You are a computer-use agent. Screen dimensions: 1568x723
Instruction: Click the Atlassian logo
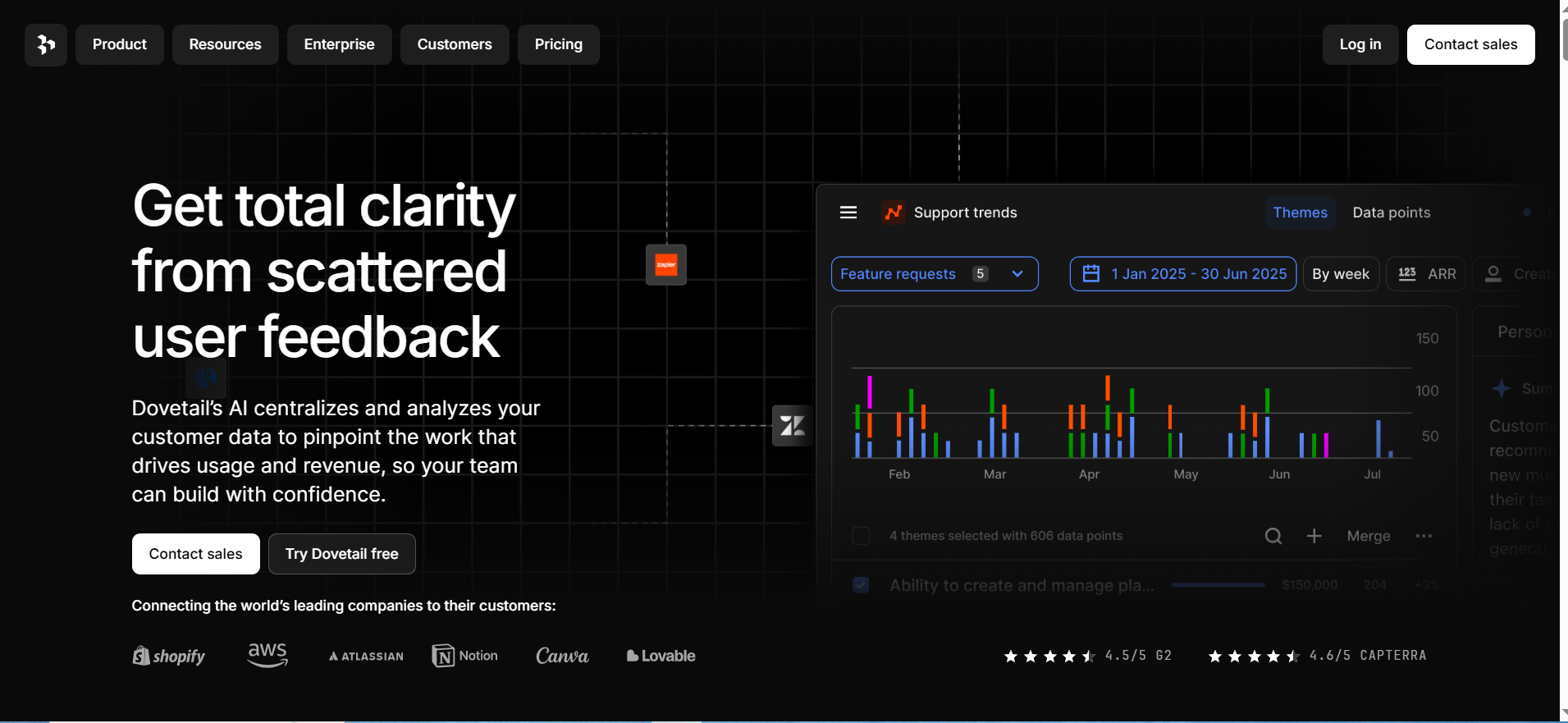pos(366,657)
